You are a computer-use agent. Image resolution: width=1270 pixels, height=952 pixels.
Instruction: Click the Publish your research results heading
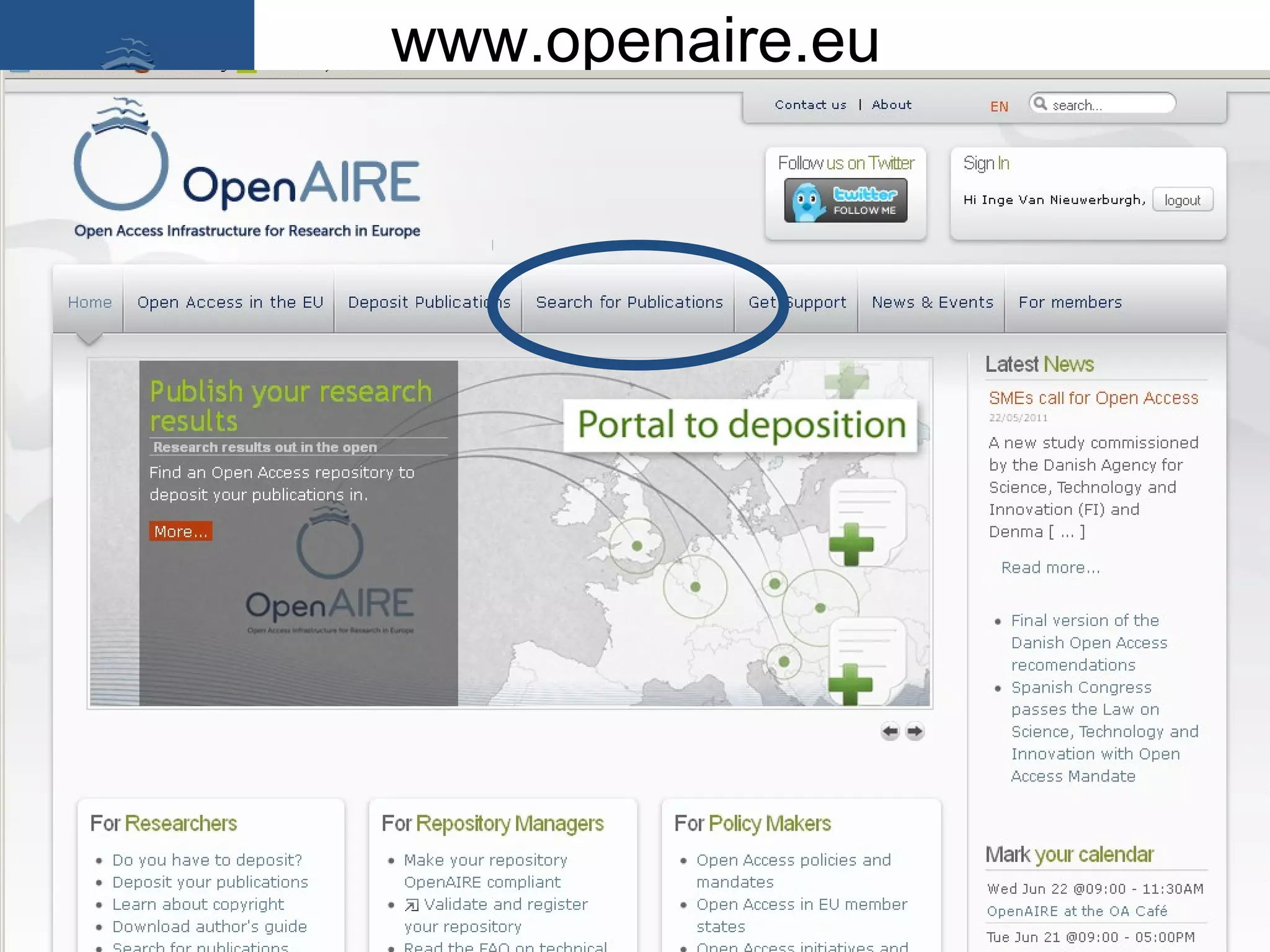(291, 406)
